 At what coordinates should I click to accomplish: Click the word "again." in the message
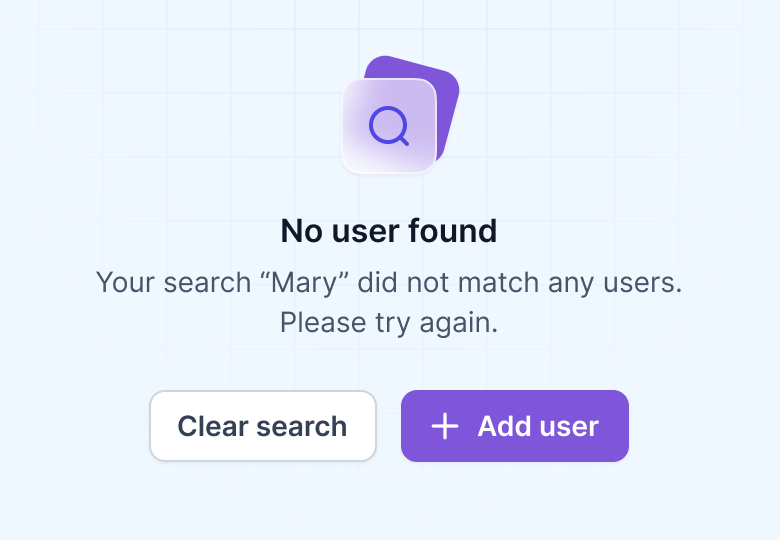pyautogui.click(x=458, y=324)
